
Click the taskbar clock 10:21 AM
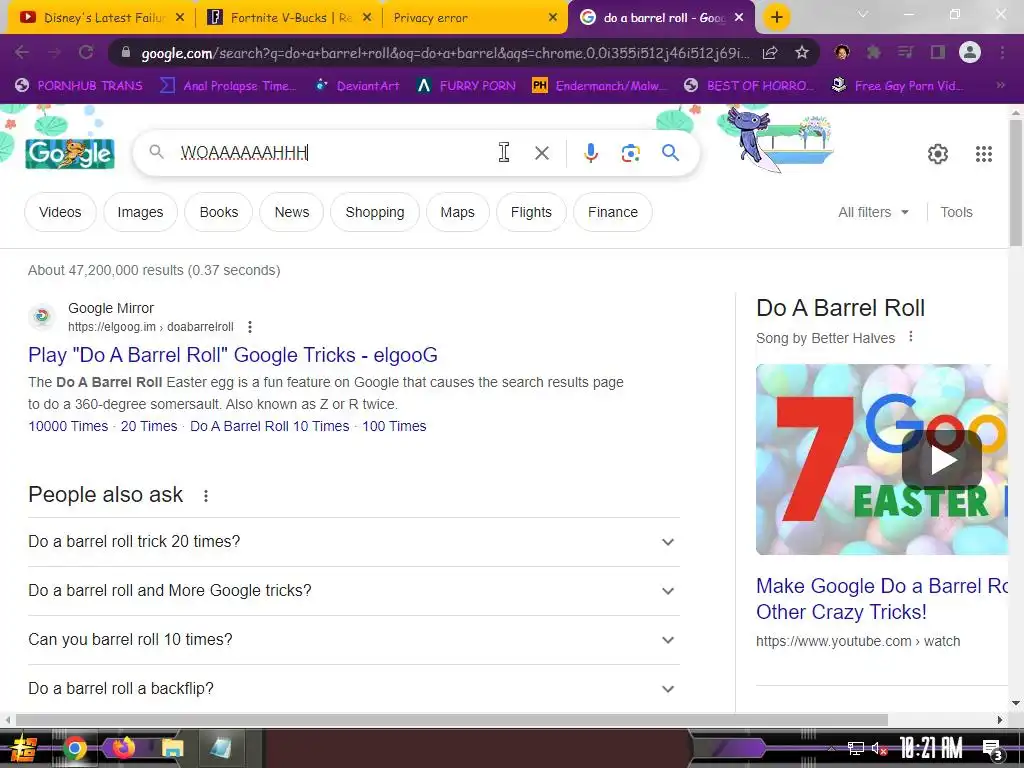coord(931,748)
